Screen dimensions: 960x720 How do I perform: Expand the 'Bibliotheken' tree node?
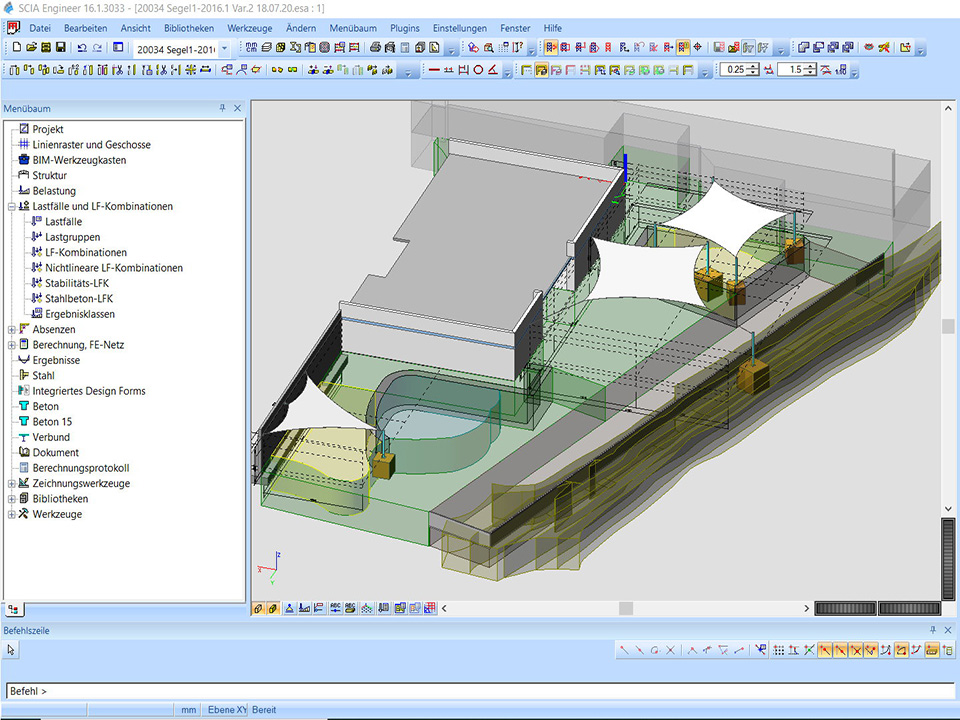click(11, 499)
